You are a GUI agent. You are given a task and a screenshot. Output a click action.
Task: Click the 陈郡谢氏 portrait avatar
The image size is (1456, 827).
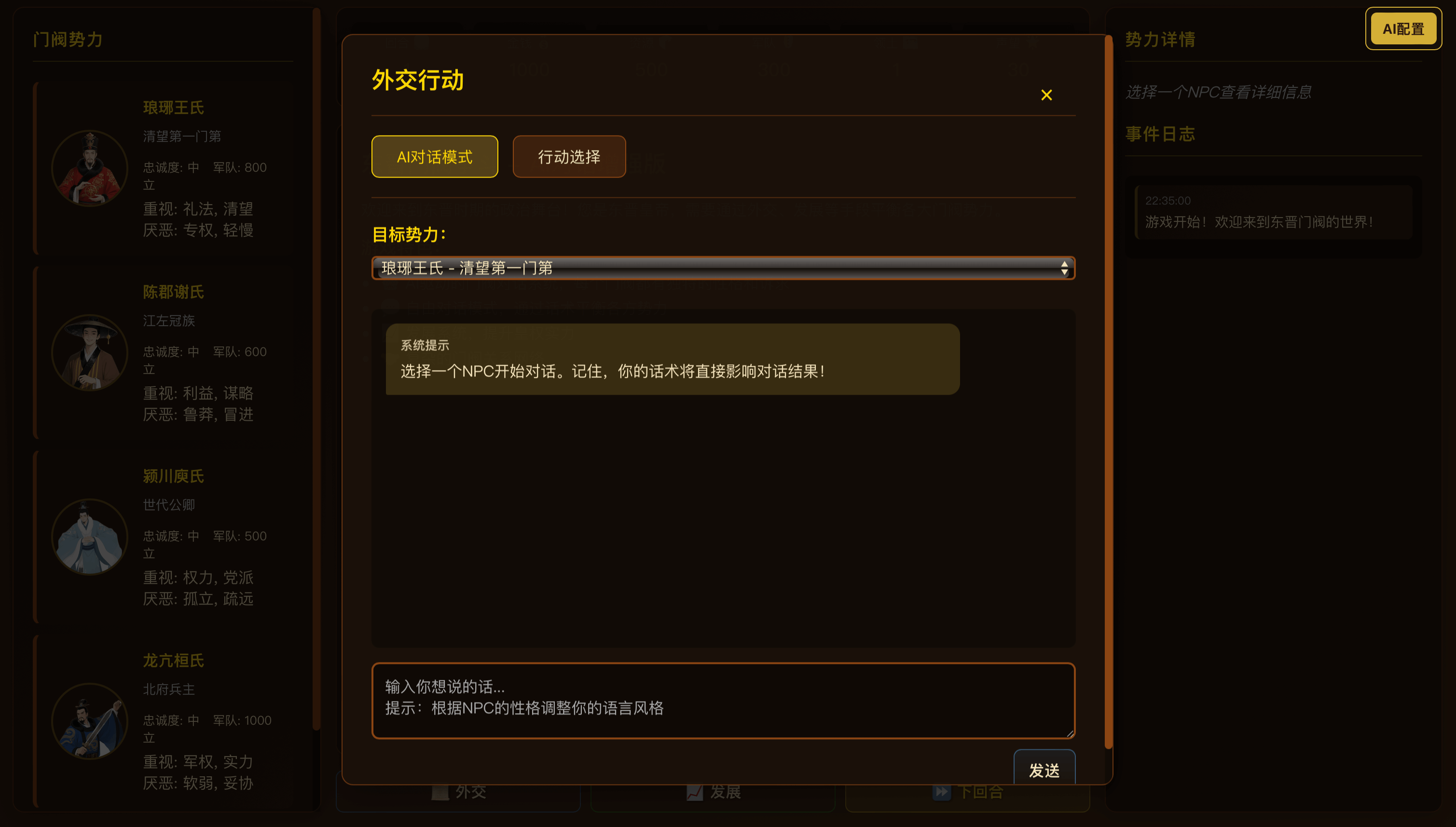pyautogui.click(x=90, y=352)
